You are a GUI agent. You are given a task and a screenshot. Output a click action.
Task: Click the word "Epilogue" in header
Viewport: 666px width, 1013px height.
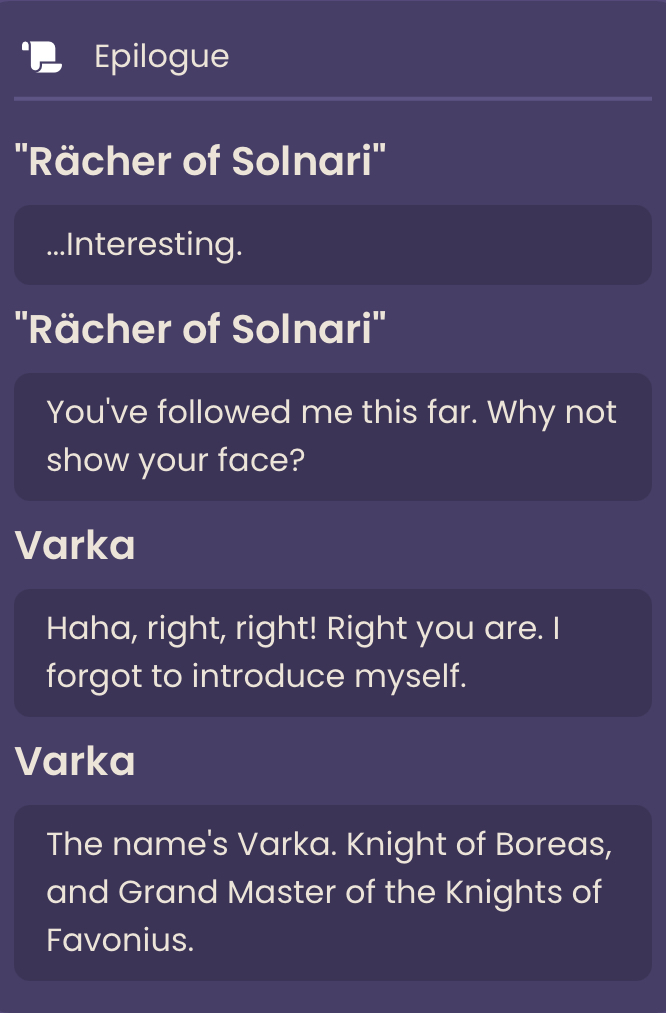point(162,57)
